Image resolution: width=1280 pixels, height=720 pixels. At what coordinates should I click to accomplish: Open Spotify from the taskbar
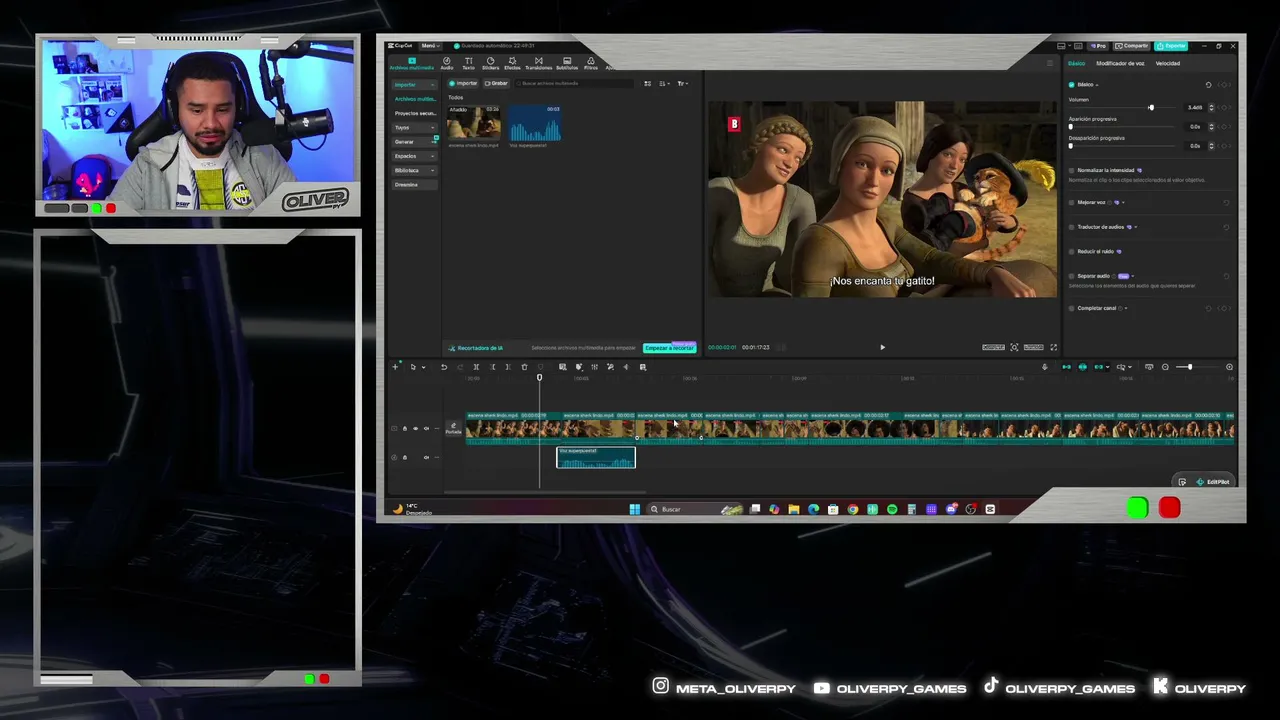(x=892, y=509)
